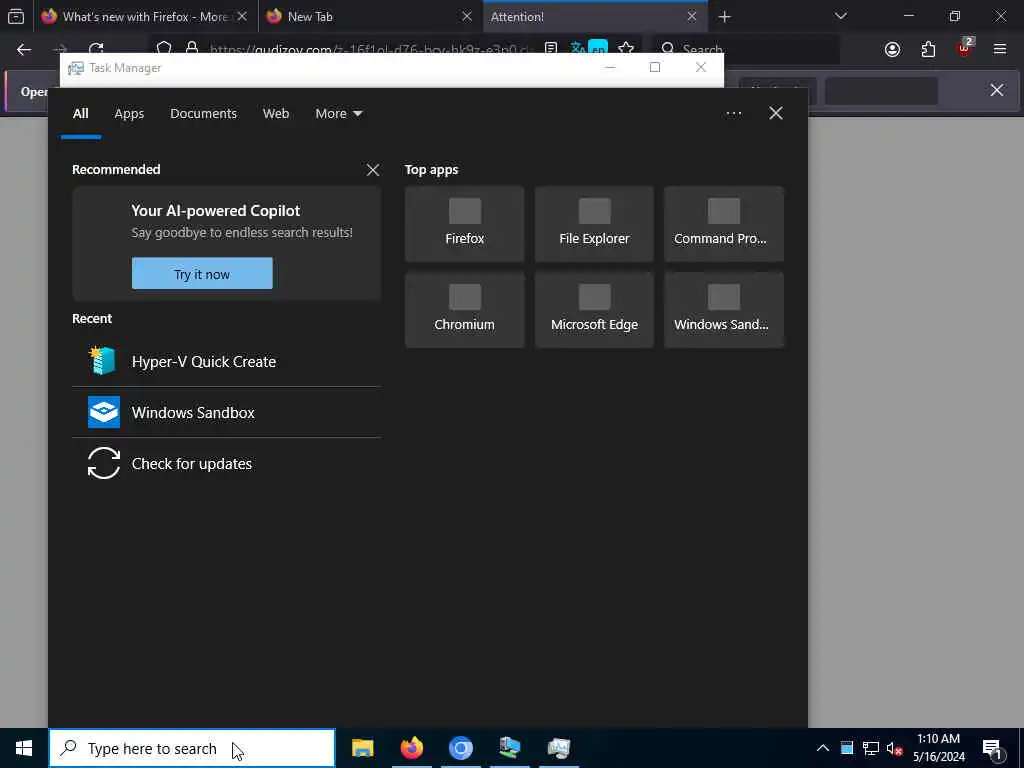Click the first tray icon after the chevron

pyautogui.click(x=847, y=748)
